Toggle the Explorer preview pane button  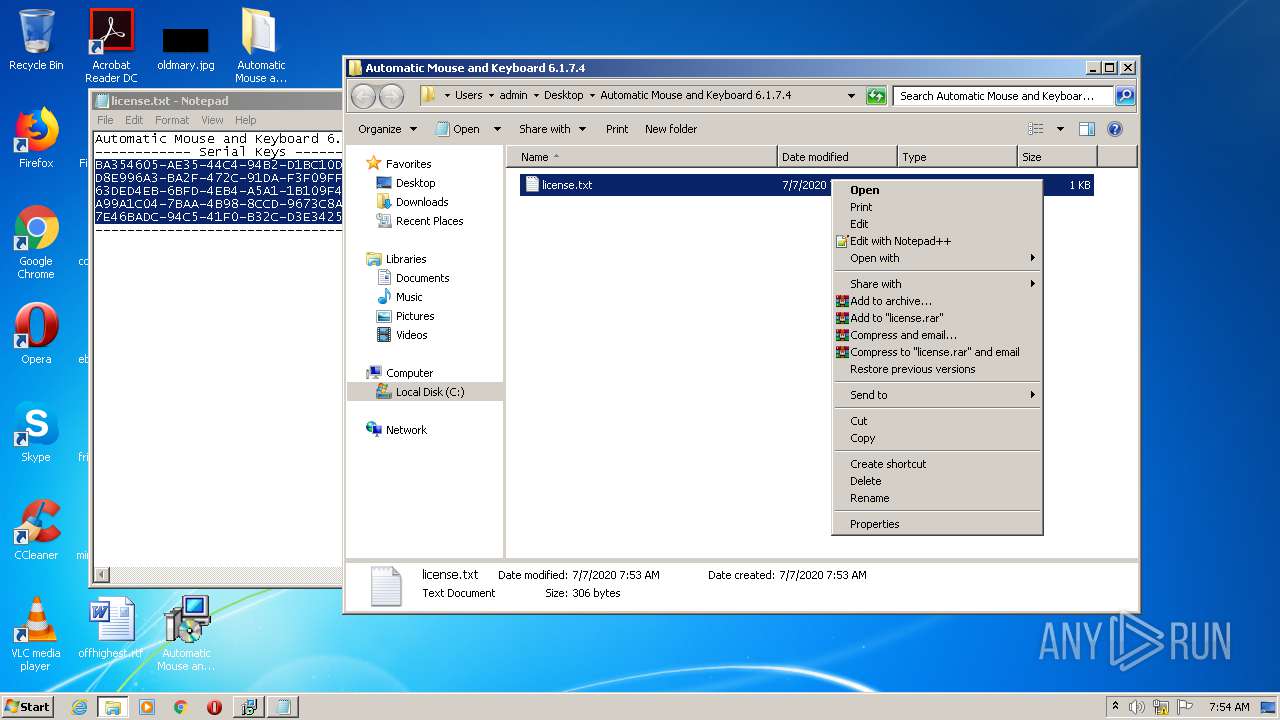pyautogui.click(x=1087, y=129)
